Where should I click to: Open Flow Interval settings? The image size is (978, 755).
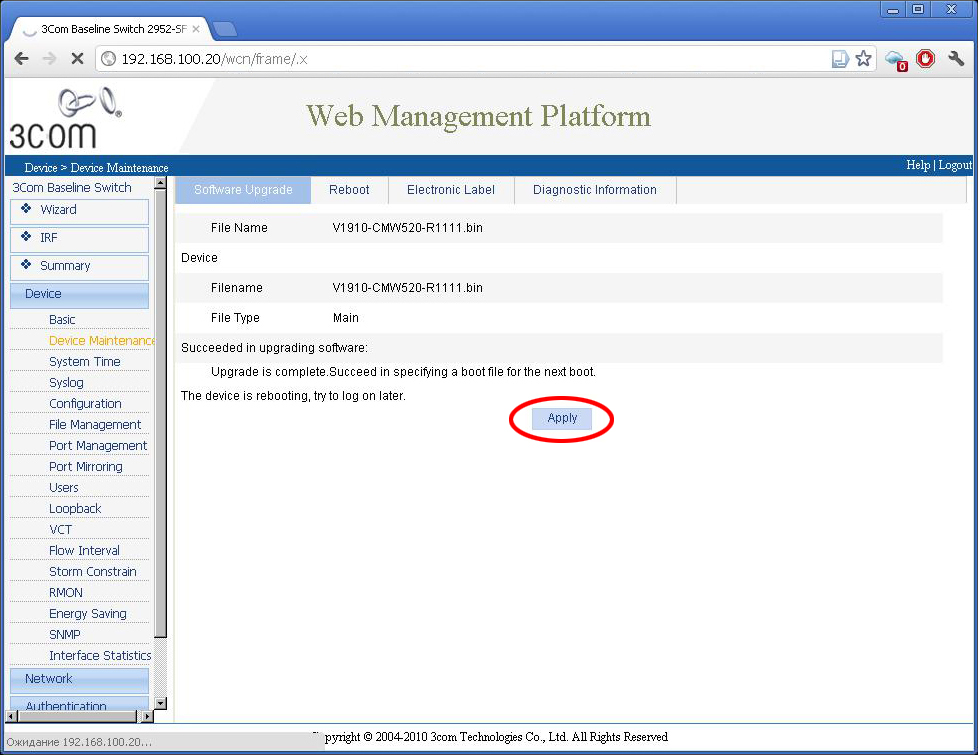point(84,551)
